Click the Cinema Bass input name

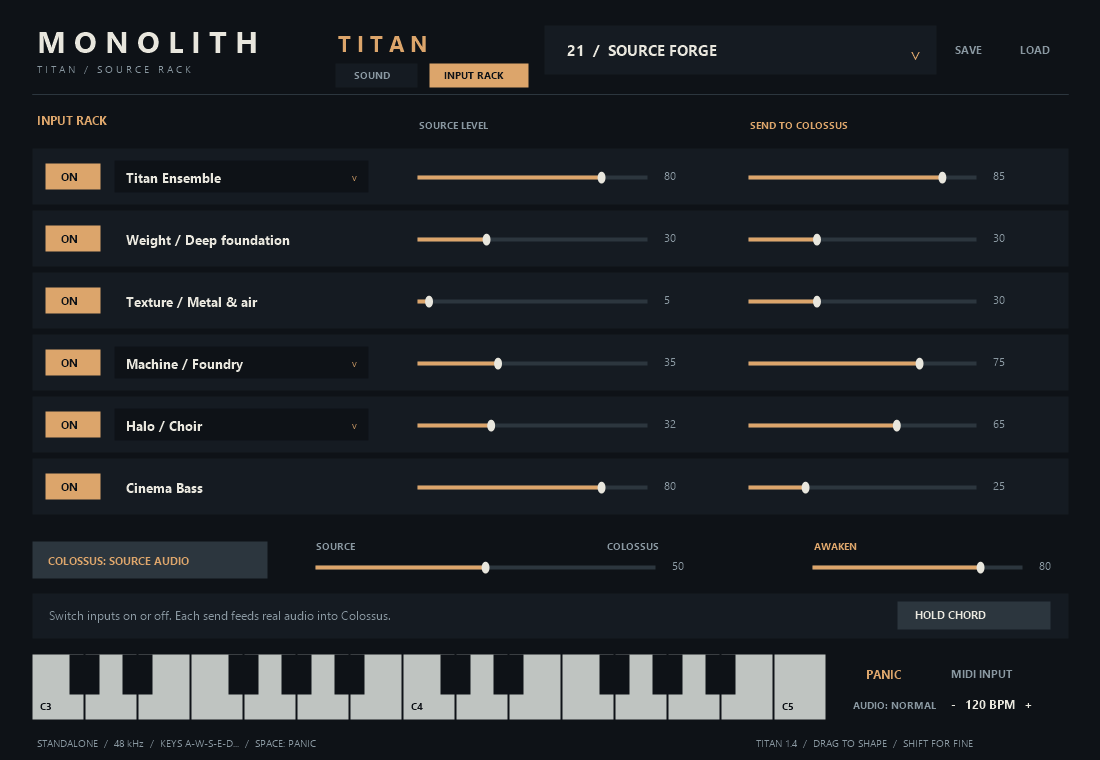tap(164, 488)
